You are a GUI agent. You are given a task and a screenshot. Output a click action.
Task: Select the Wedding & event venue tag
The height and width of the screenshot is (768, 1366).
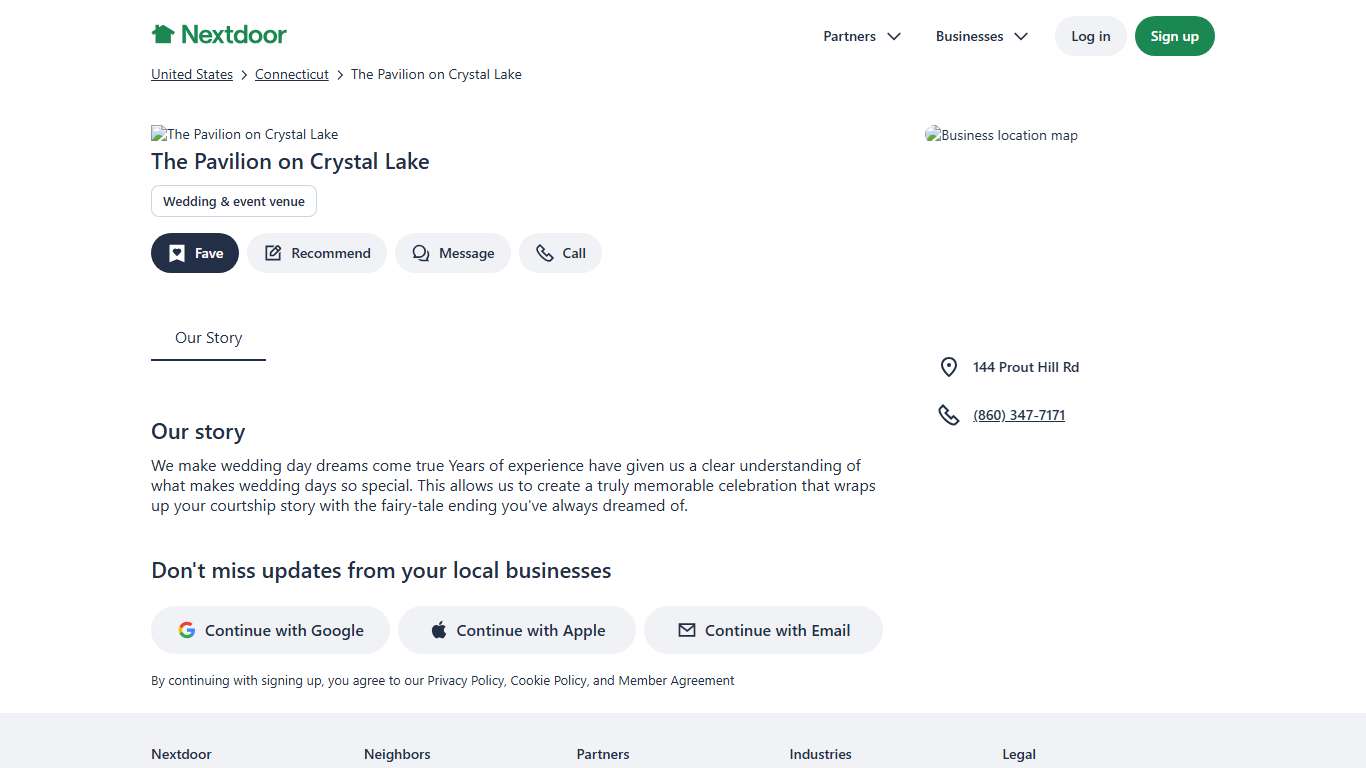coord(234,201)
